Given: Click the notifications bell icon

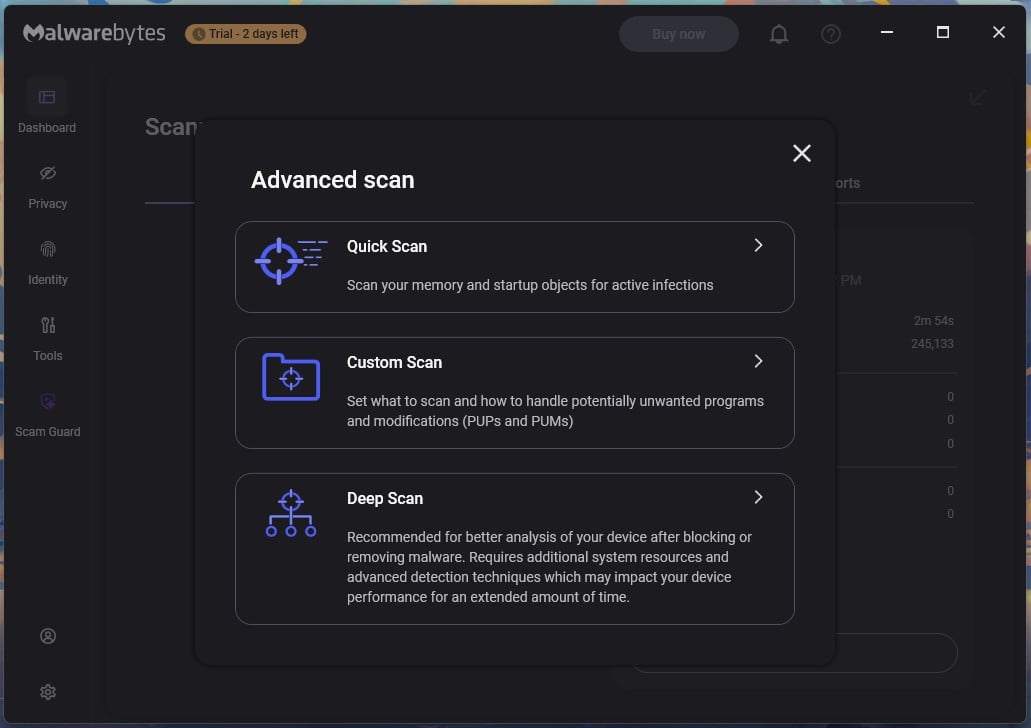Looking at the screenshot, I should [779, 34].
